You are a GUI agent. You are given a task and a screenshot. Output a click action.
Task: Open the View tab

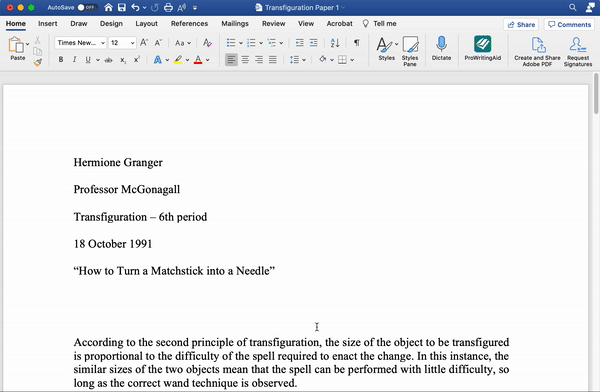(306, 24)
